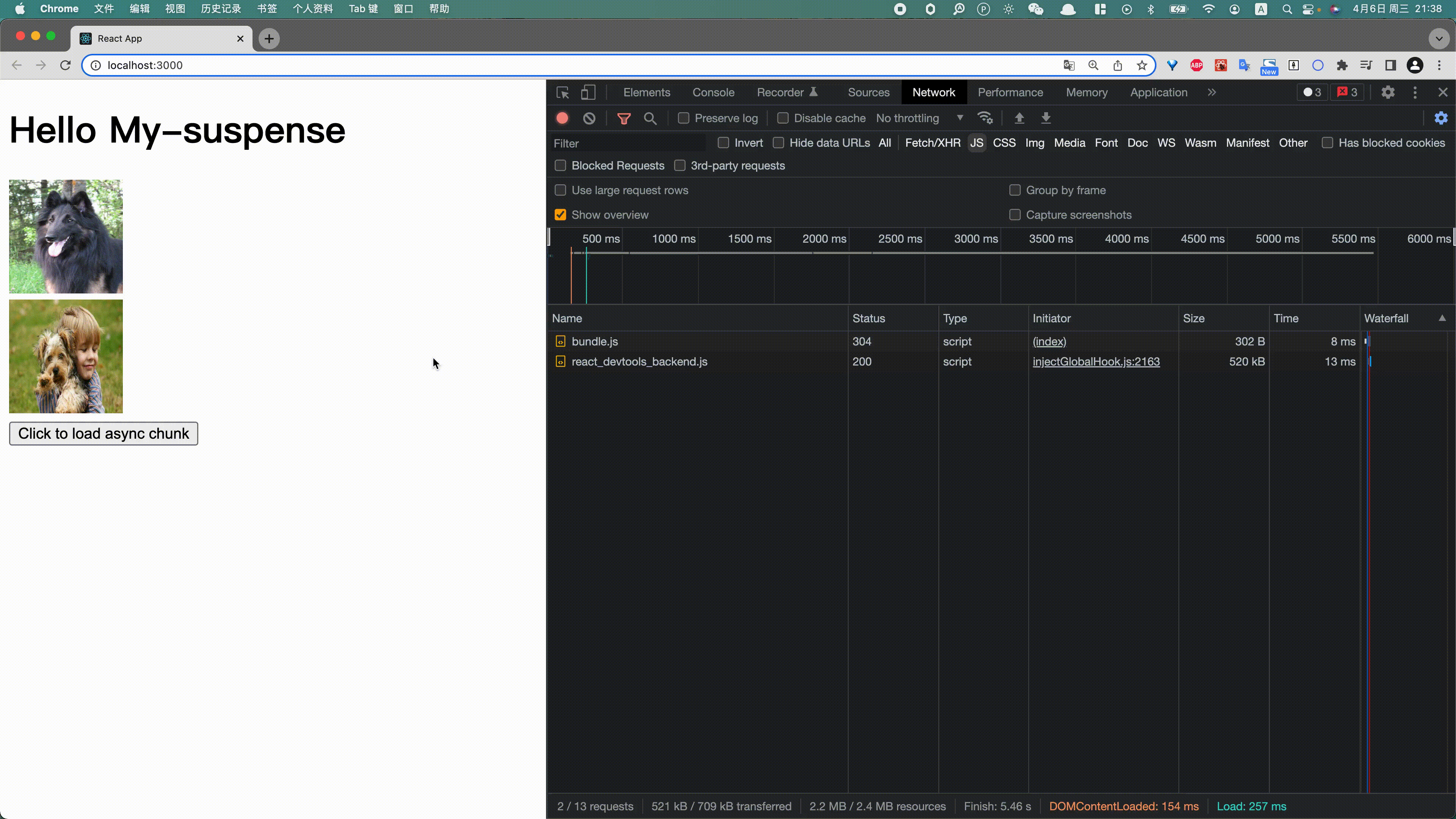
Task: Open Chrome profile avatar
Action: [x=1415, y=65]
